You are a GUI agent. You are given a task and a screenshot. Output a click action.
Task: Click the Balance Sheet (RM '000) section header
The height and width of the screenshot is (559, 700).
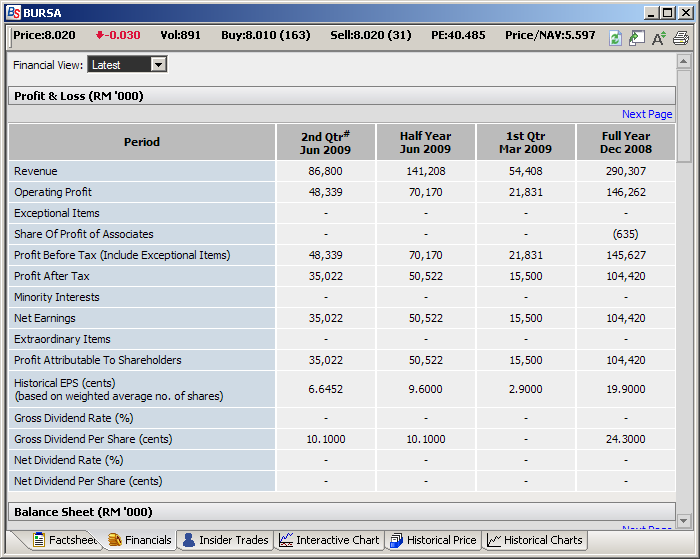coord(342,512)
